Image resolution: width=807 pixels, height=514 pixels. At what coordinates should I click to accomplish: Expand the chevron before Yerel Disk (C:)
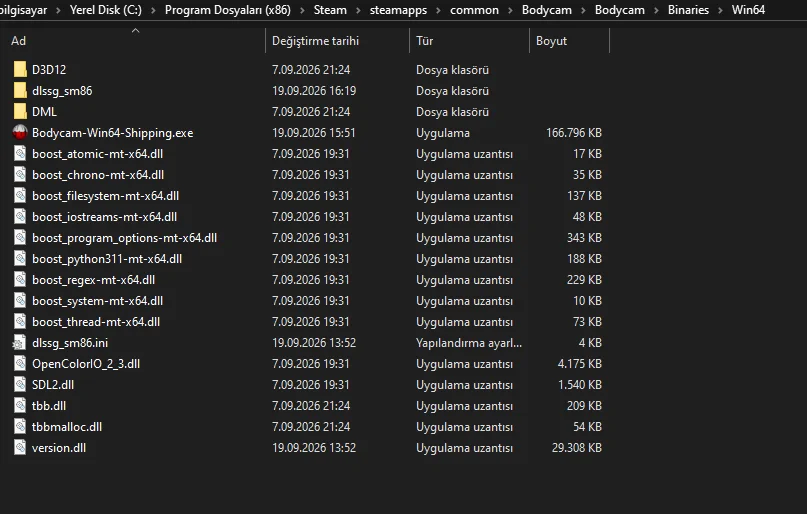[58, 10]
